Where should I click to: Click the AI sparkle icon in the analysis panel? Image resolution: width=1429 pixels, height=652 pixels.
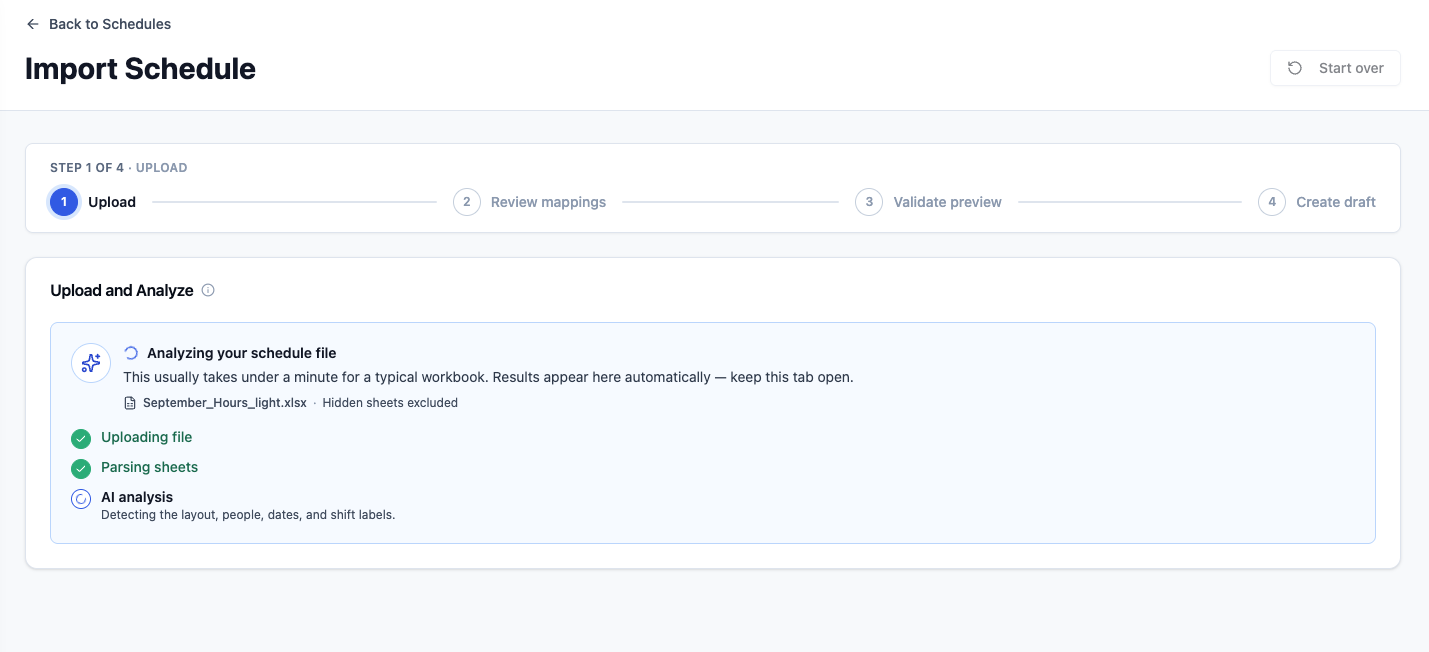pyautogui.click(x=91, y=363)
